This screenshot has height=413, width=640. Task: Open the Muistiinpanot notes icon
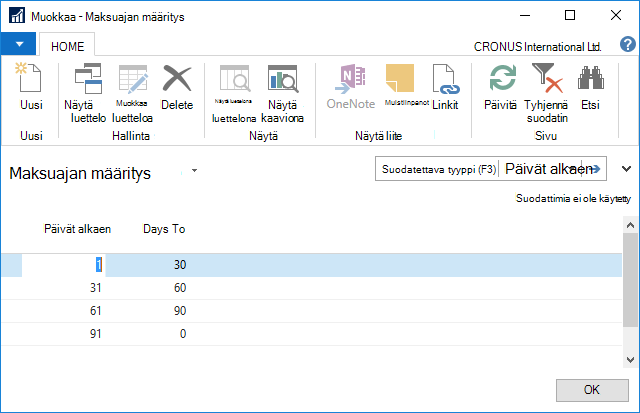pos(400,78)
